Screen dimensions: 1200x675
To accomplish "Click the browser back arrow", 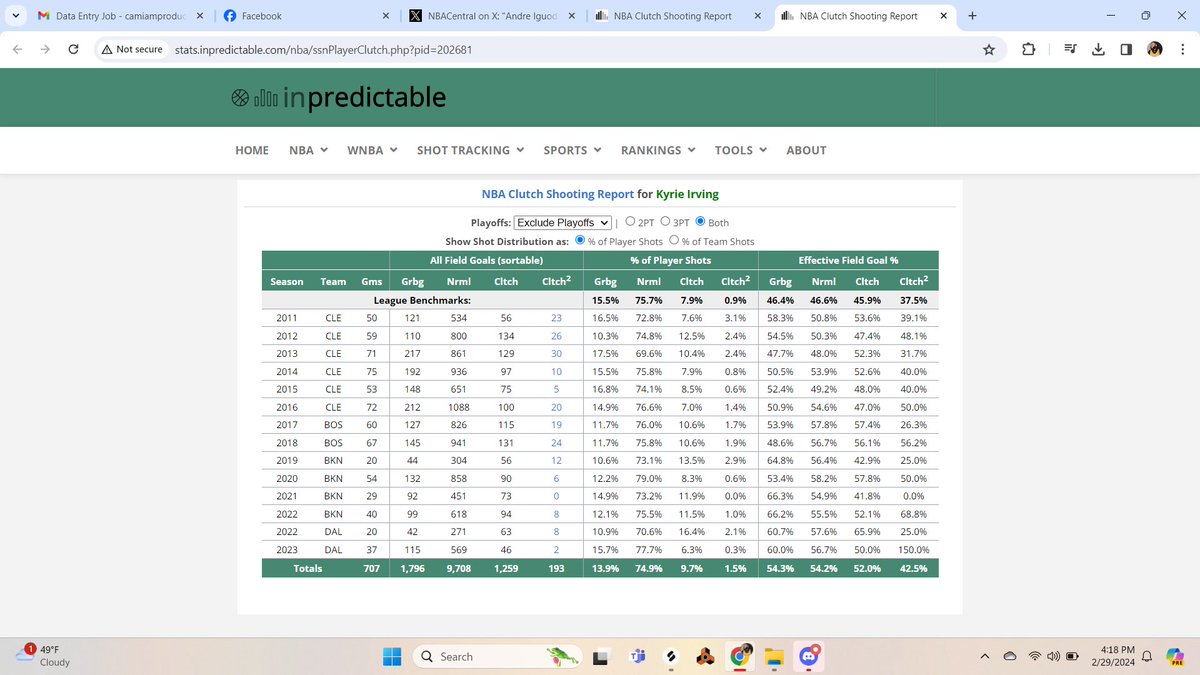I will coord(18,49).
